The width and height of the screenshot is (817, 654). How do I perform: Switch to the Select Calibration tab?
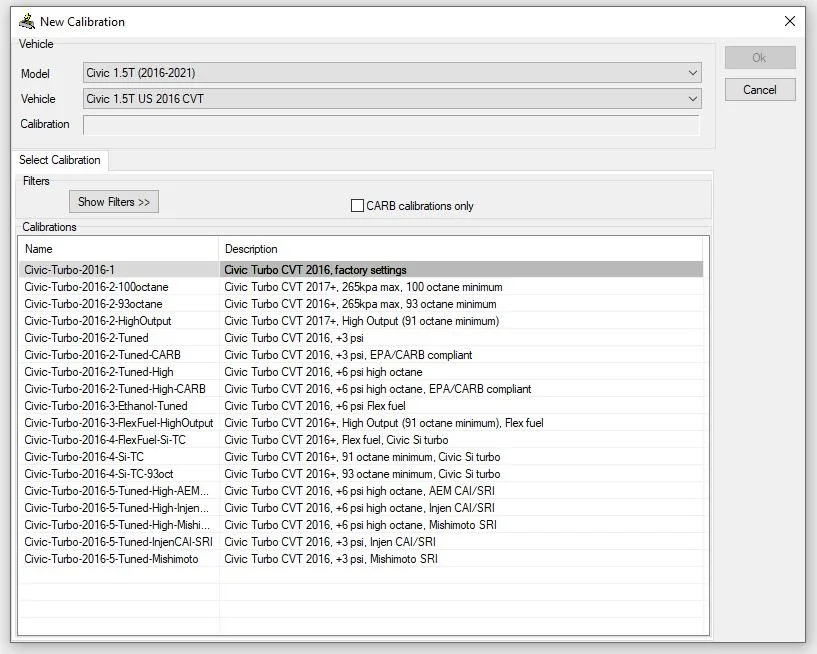60,160
